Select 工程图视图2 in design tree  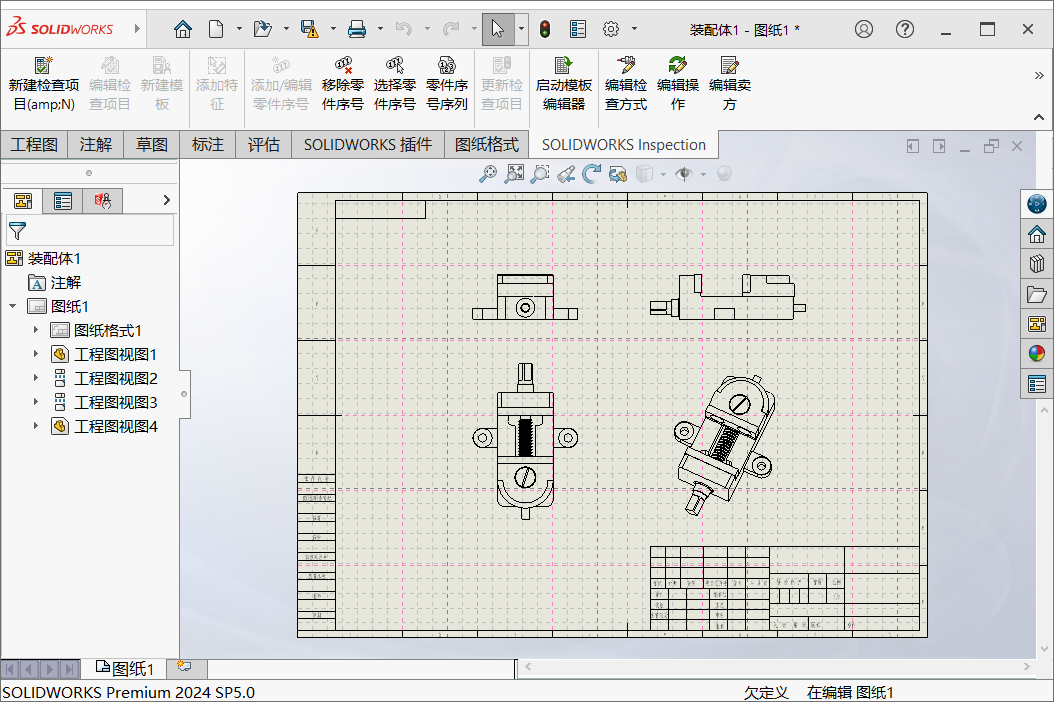106,378
